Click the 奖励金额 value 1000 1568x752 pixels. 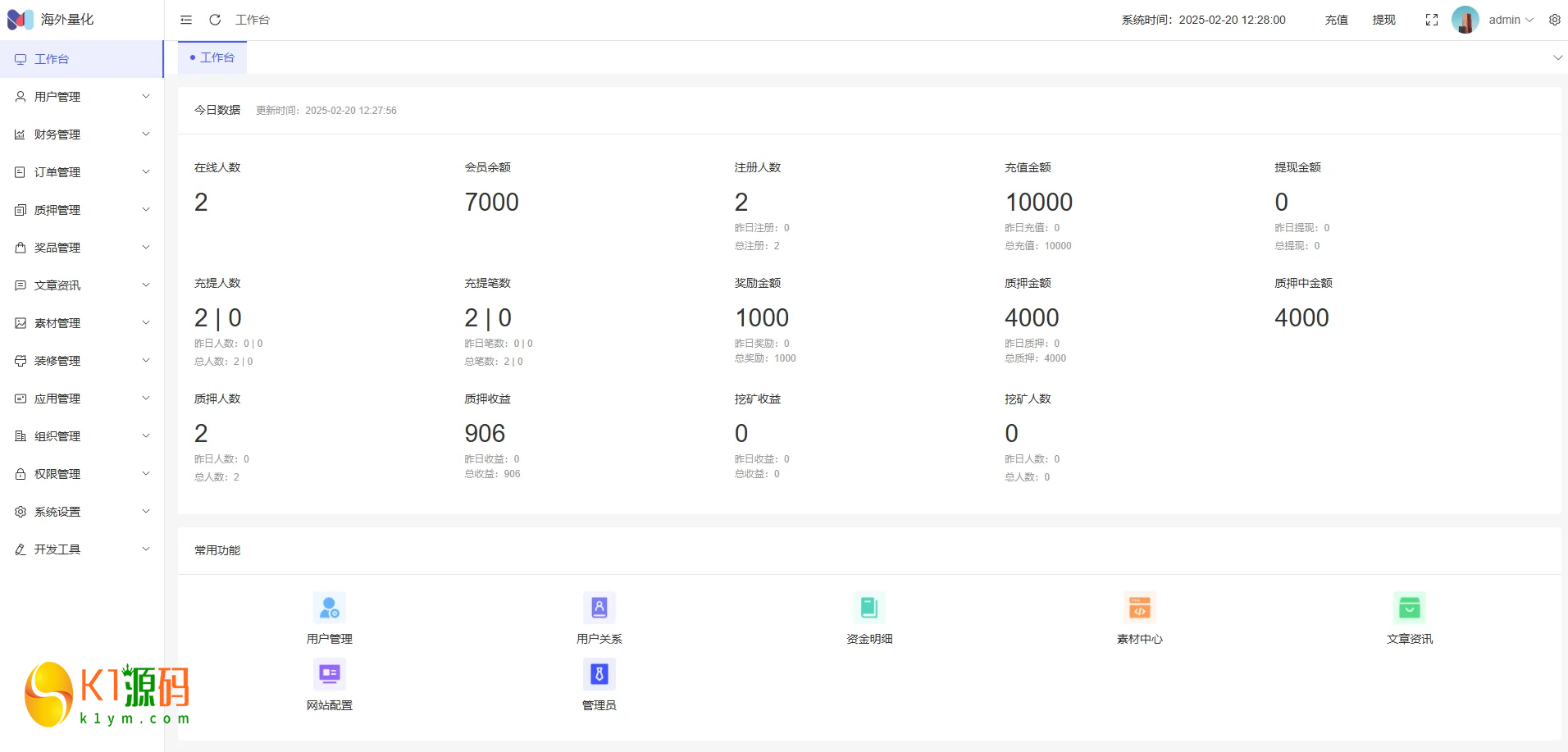tap(762, 317)
